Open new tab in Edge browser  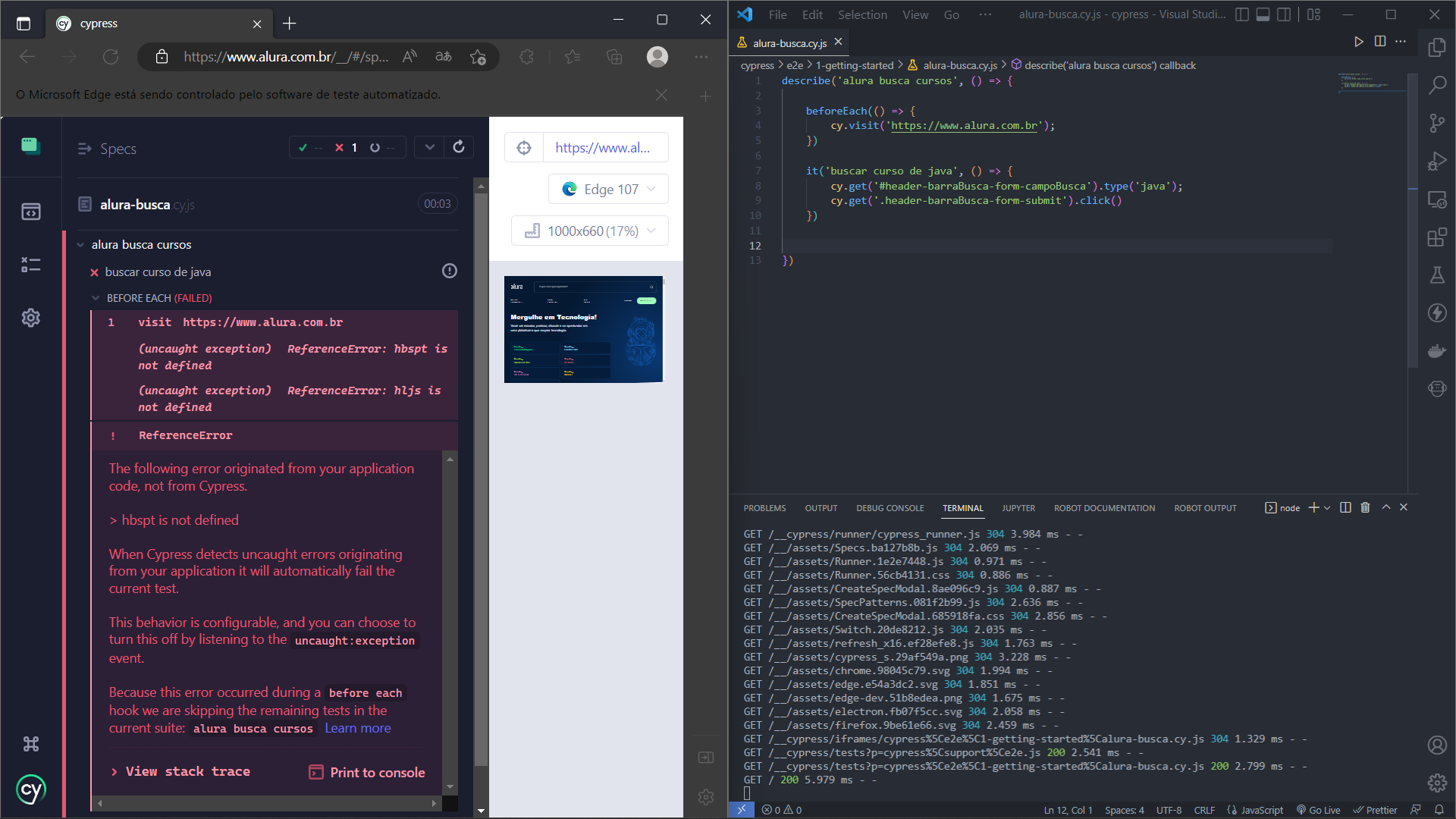[289, 24]
